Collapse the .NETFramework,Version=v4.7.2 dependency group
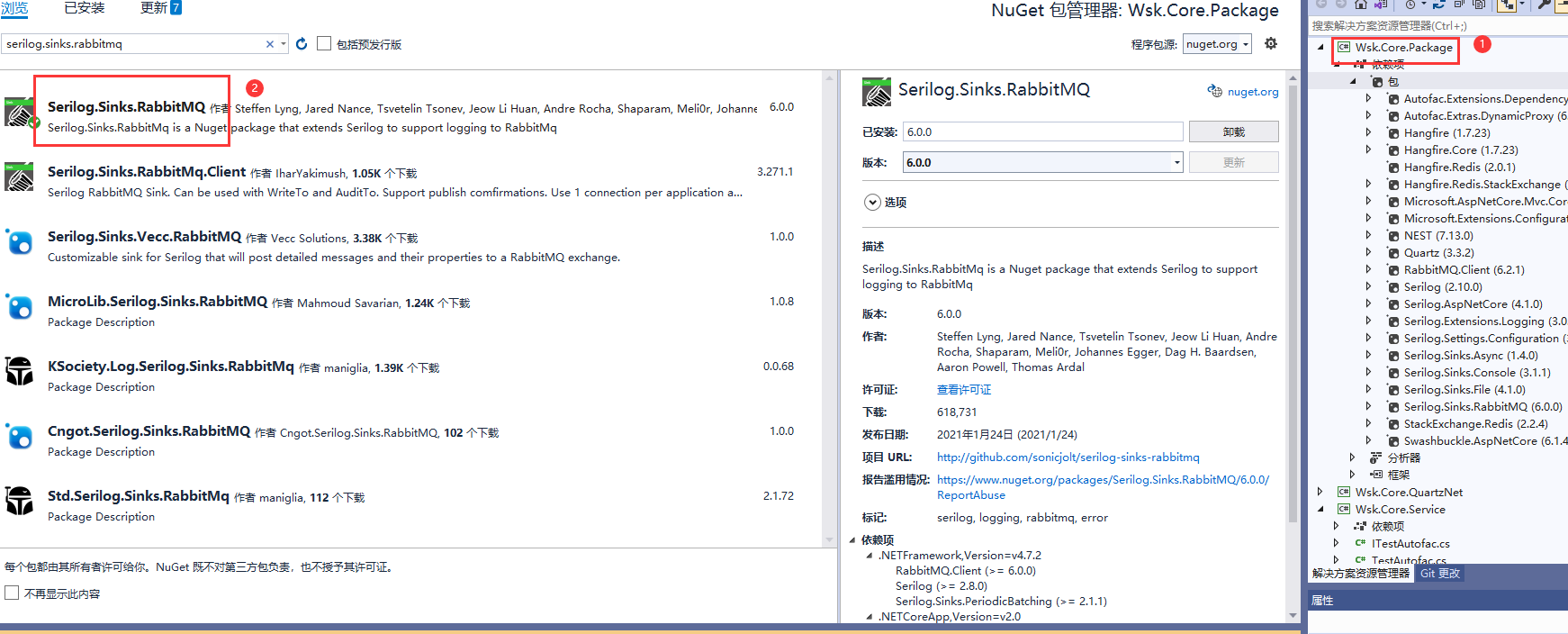 (x=870, y=556)
